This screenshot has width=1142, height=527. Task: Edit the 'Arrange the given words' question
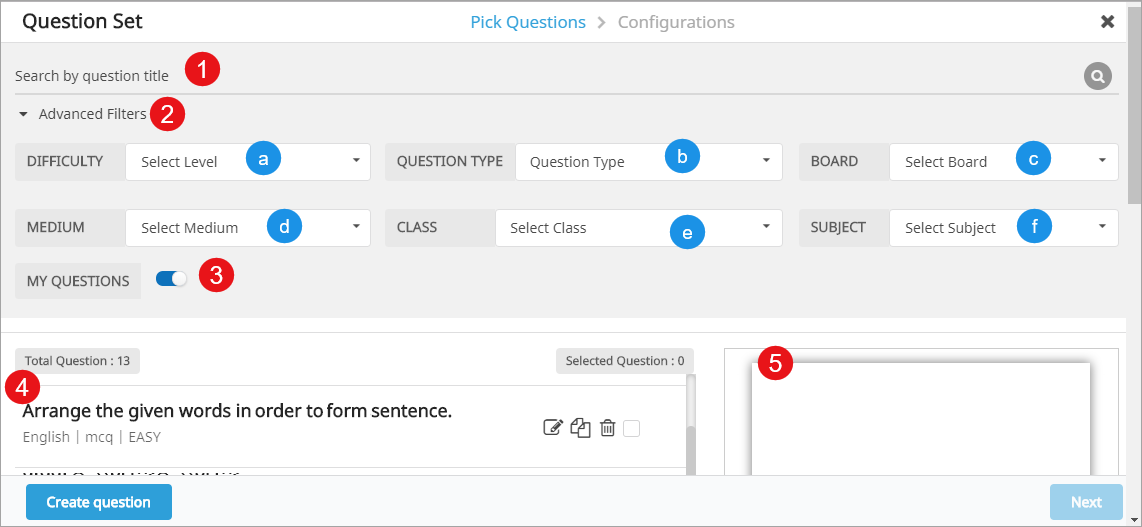coord(553,428)
